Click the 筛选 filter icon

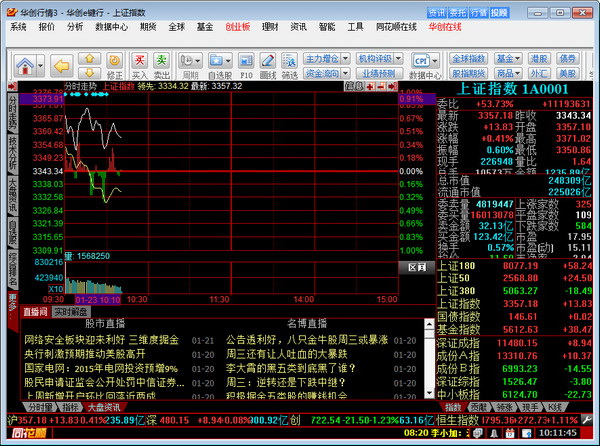tap(290, 61)
